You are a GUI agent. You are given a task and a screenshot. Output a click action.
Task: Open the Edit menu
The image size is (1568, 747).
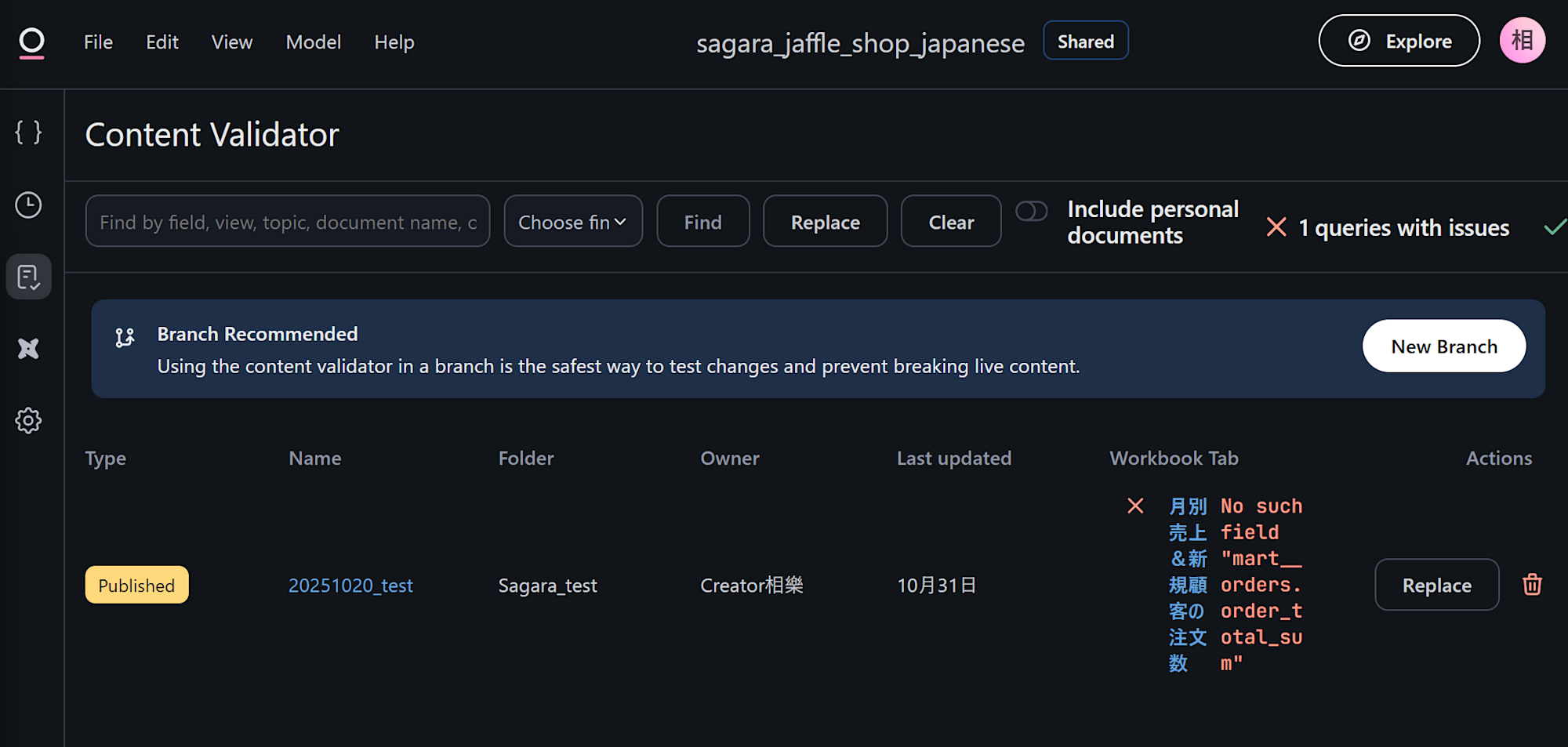tap(162, 42)
